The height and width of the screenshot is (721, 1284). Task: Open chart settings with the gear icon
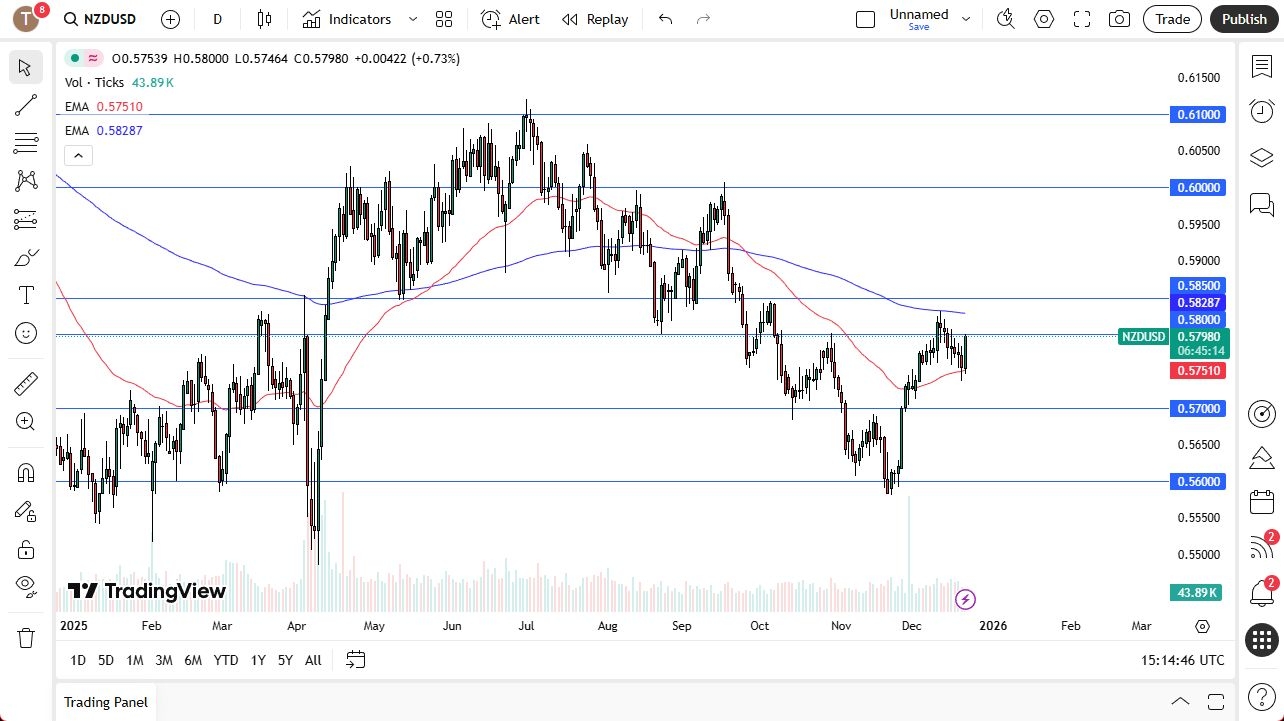point(1043,19)
